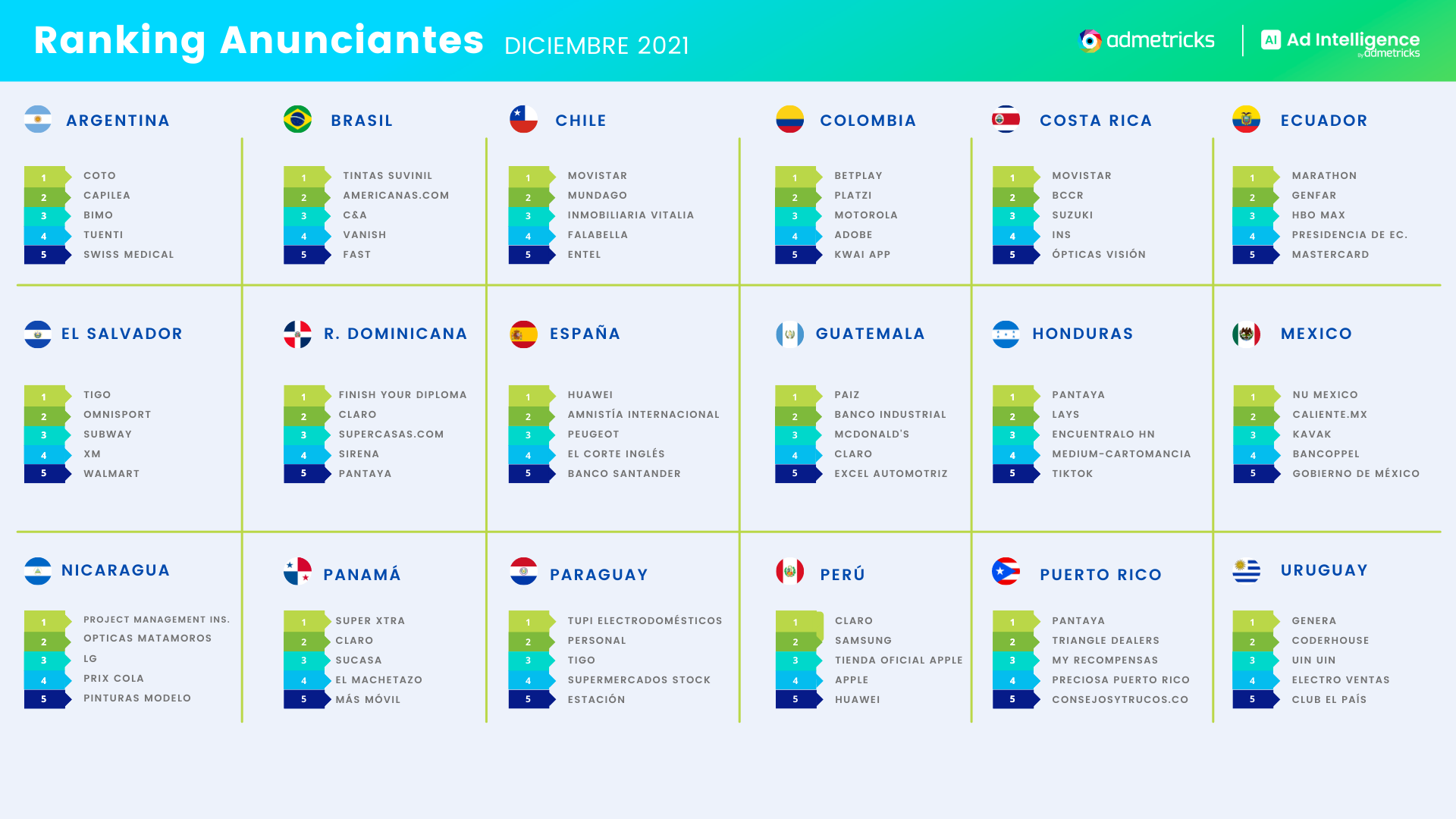Select the España flag icon
1456x819 pixels.
pyautogui.click(x=523, y=334)
